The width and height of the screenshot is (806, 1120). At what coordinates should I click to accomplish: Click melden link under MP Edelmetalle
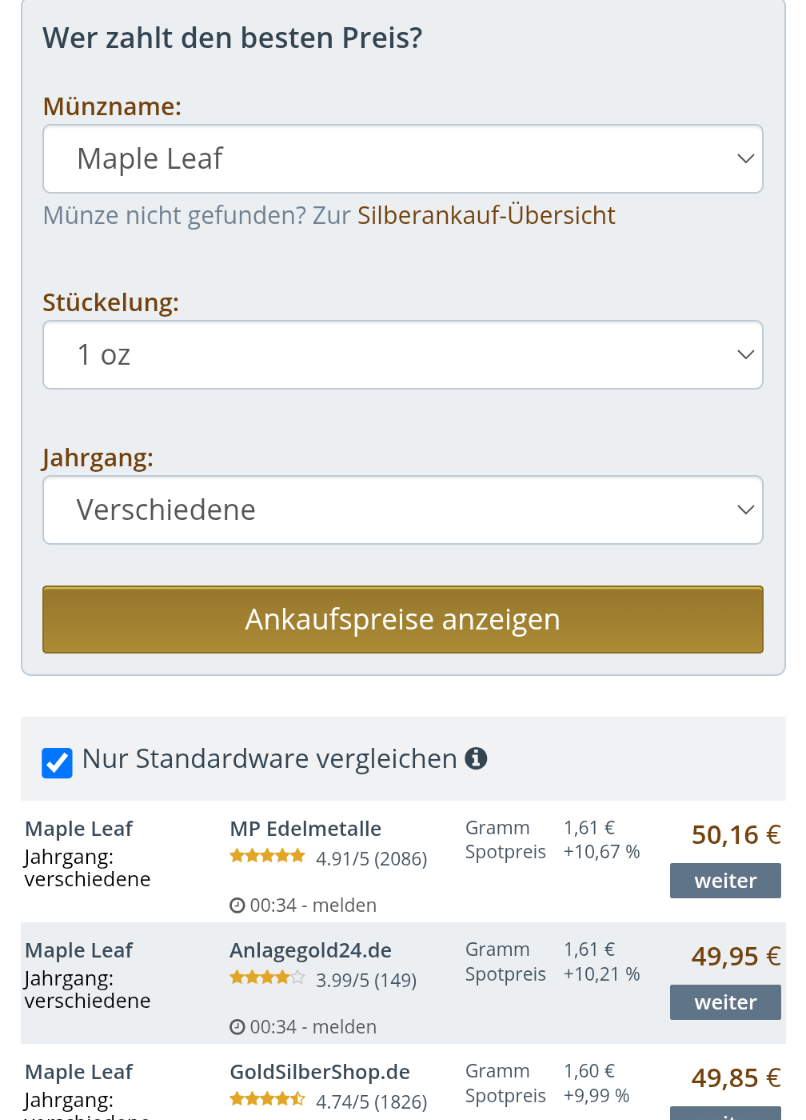click(x=344, y=906)
